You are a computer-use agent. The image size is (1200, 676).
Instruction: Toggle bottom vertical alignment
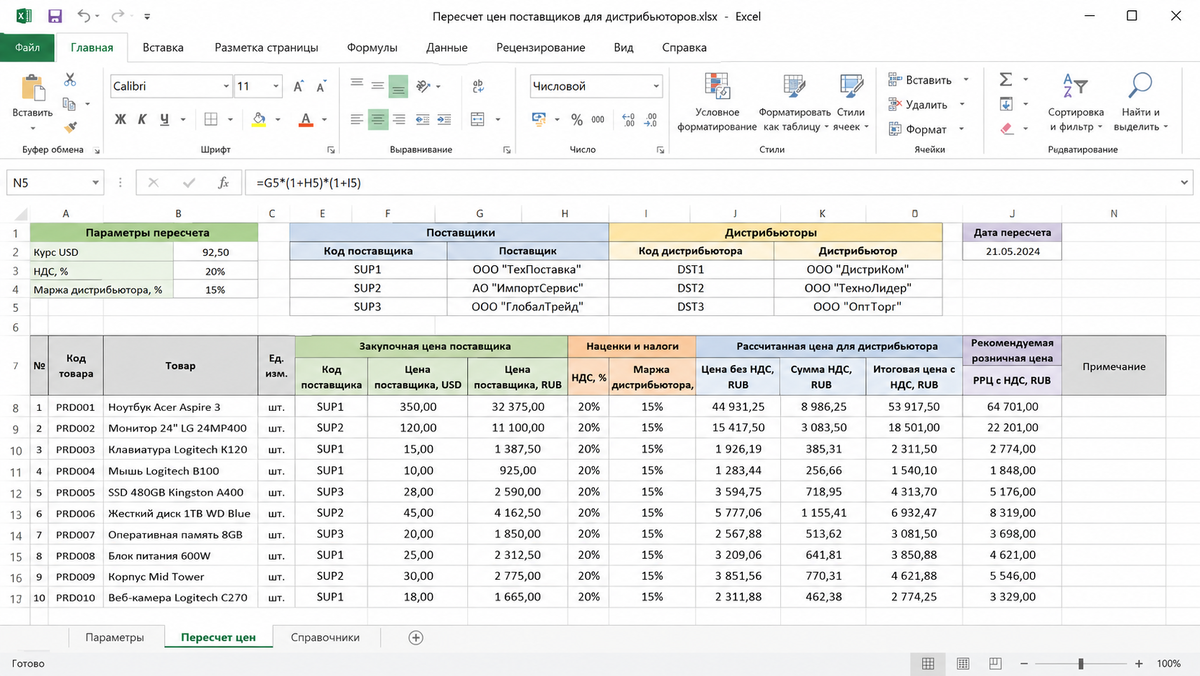[x=399, y=87]
